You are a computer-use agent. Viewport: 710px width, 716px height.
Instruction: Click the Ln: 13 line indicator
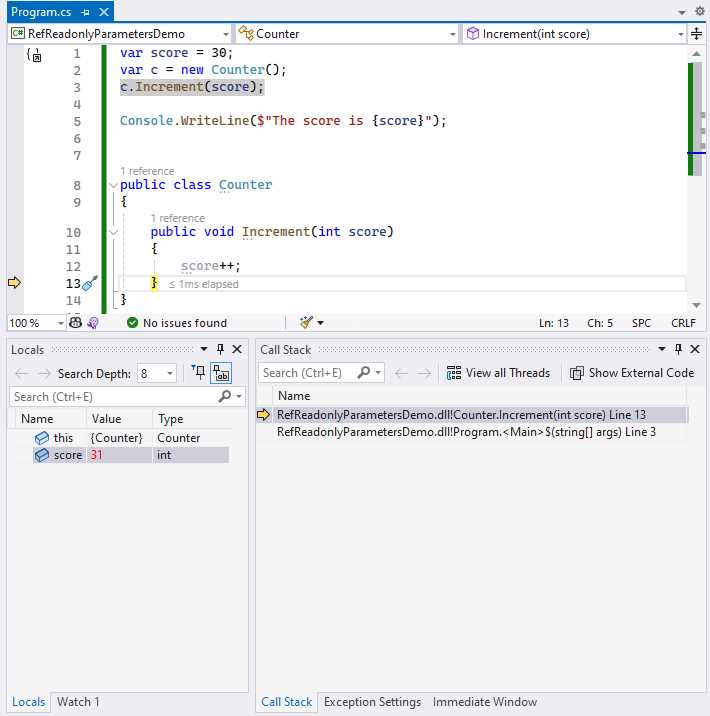pos(553,323)
